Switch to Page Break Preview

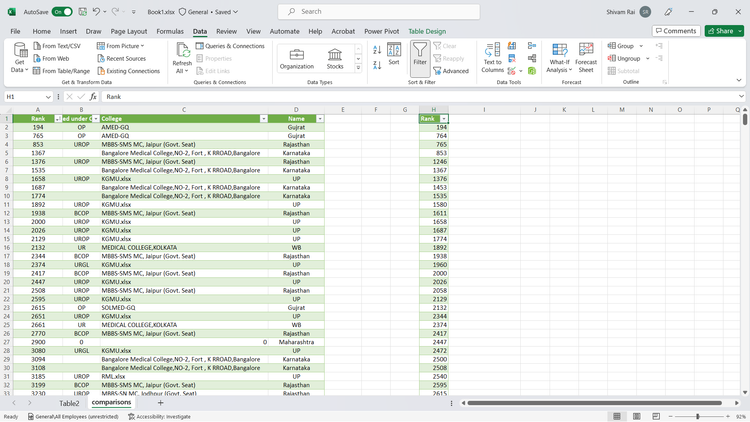coord(656,417)
